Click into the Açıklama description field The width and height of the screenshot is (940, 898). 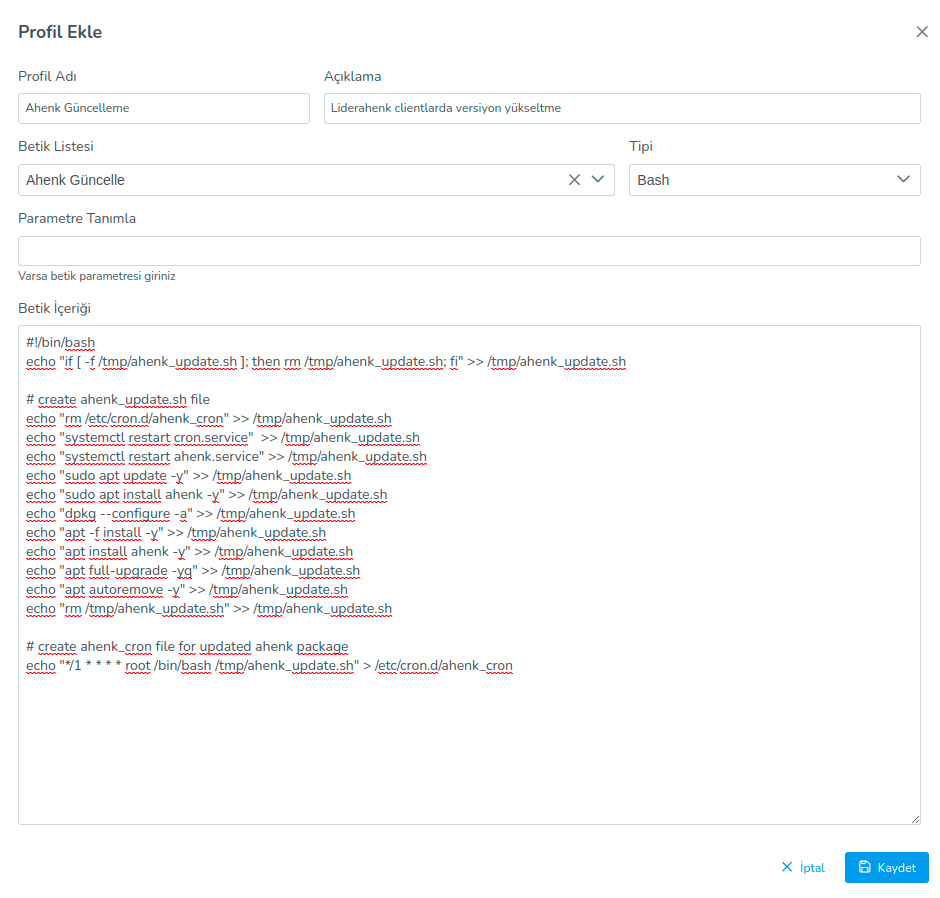click(621, 108)
